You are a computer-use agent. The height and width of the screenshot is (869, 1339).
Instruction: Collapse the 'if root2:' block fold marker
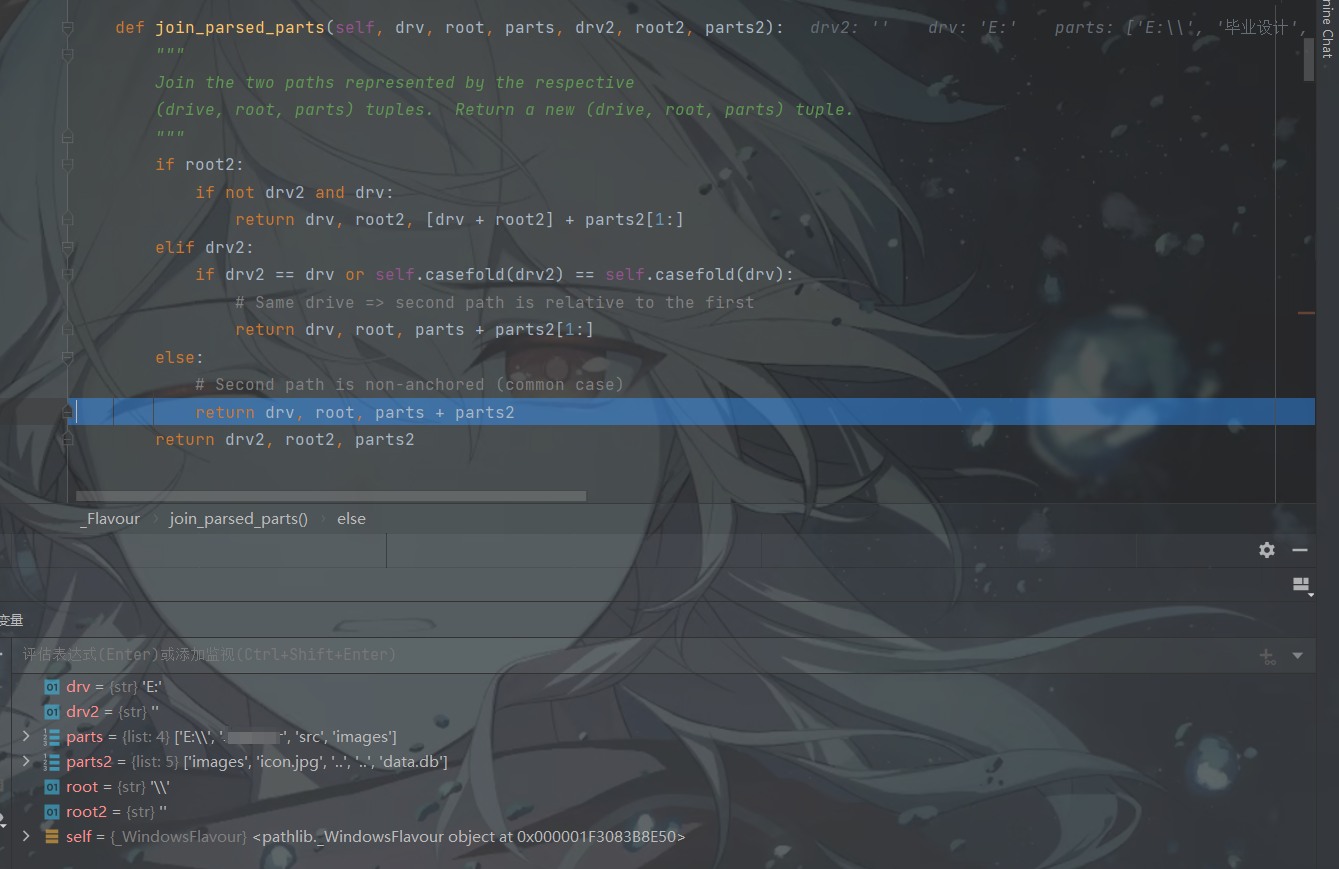click(68, 165)
